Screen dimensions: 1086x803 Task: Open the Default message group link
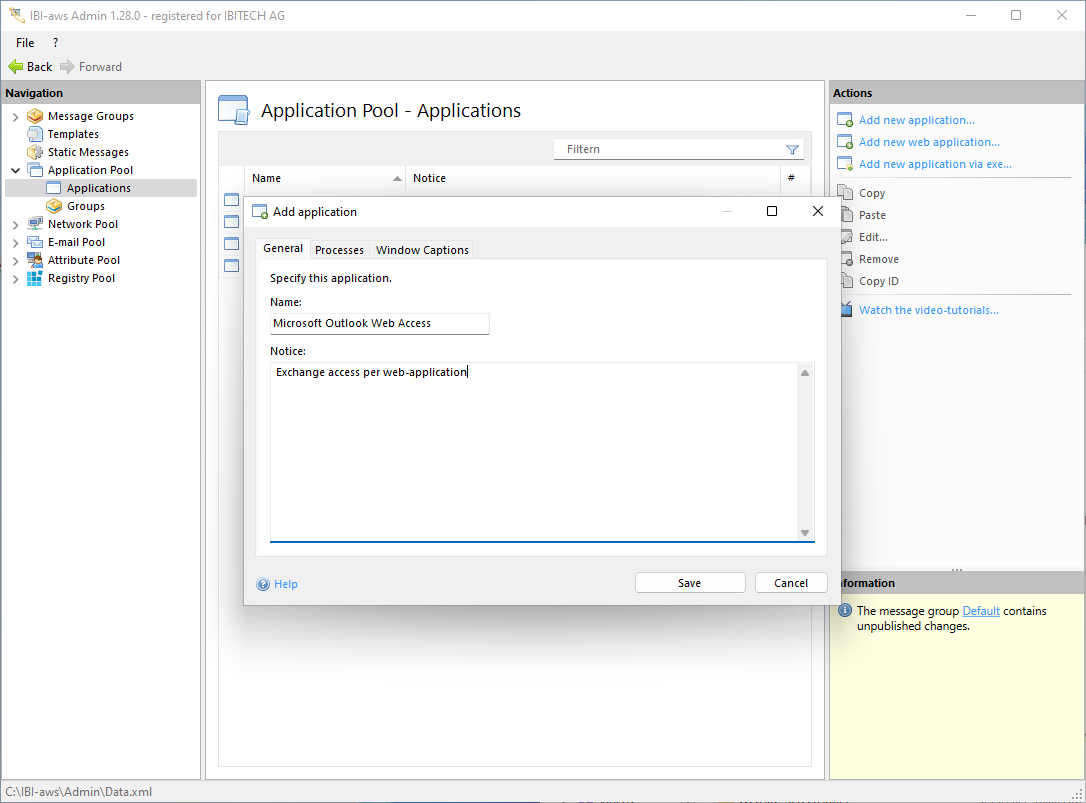[x=980, y=611]
